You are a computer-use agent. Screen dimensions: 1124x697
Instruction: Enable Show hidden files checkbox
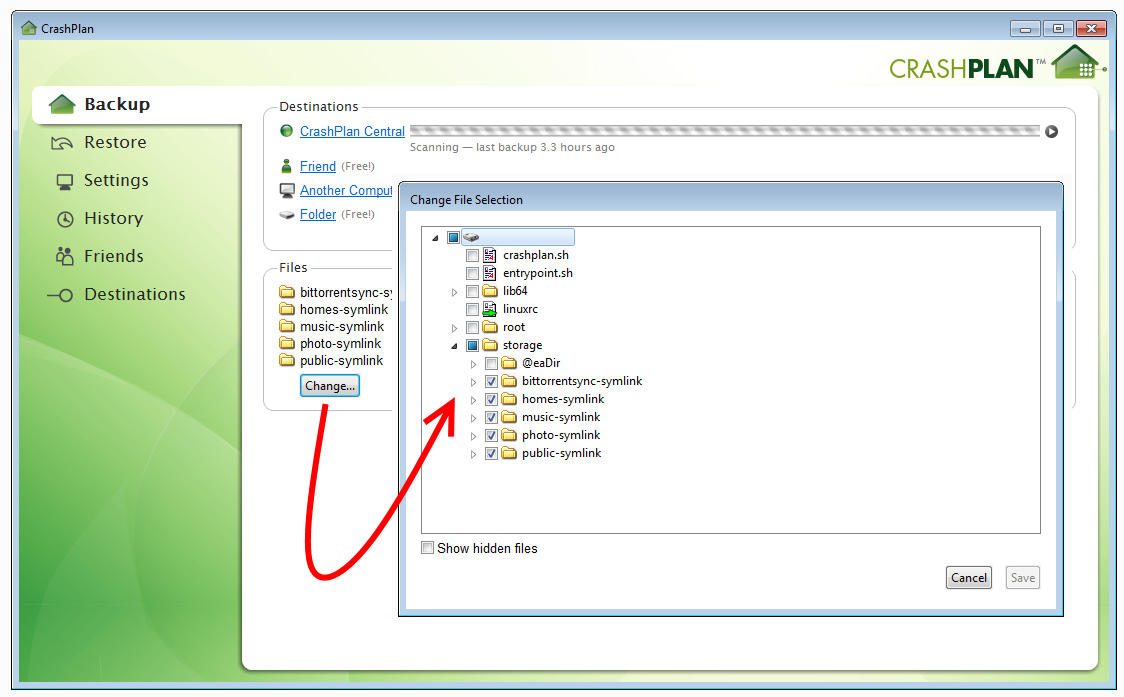point(427,548)
